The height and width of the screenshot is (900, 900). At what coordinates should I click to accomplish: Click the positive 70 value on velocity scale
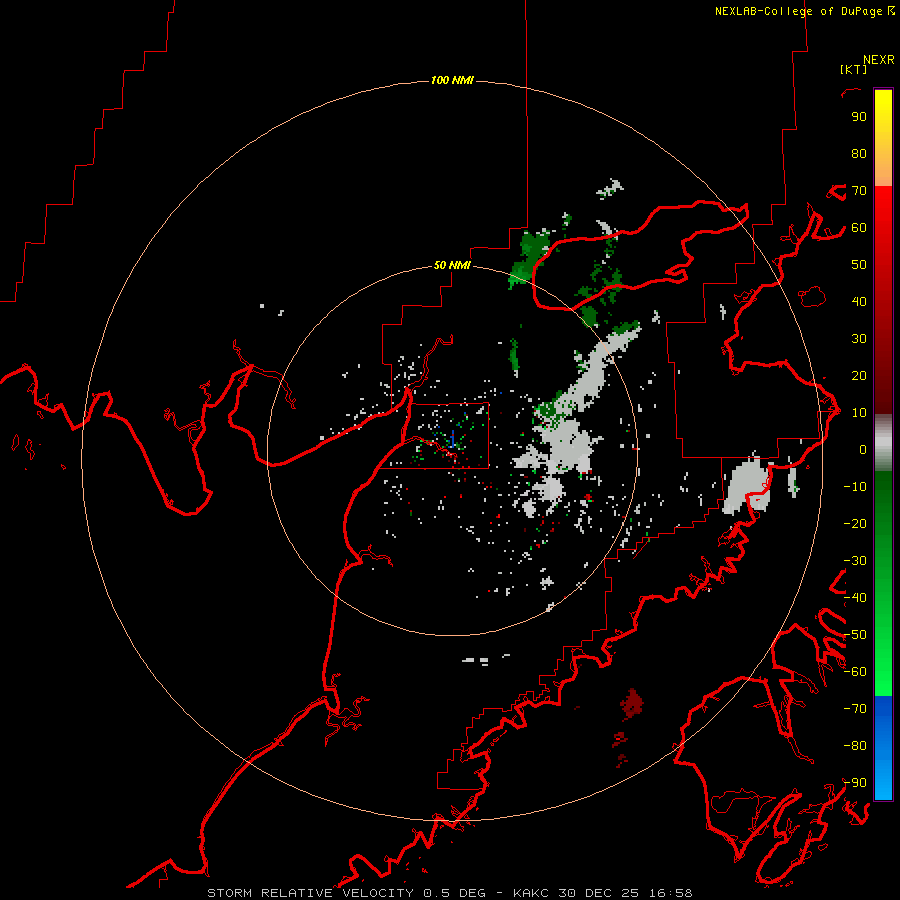click(x=859, y=191)
